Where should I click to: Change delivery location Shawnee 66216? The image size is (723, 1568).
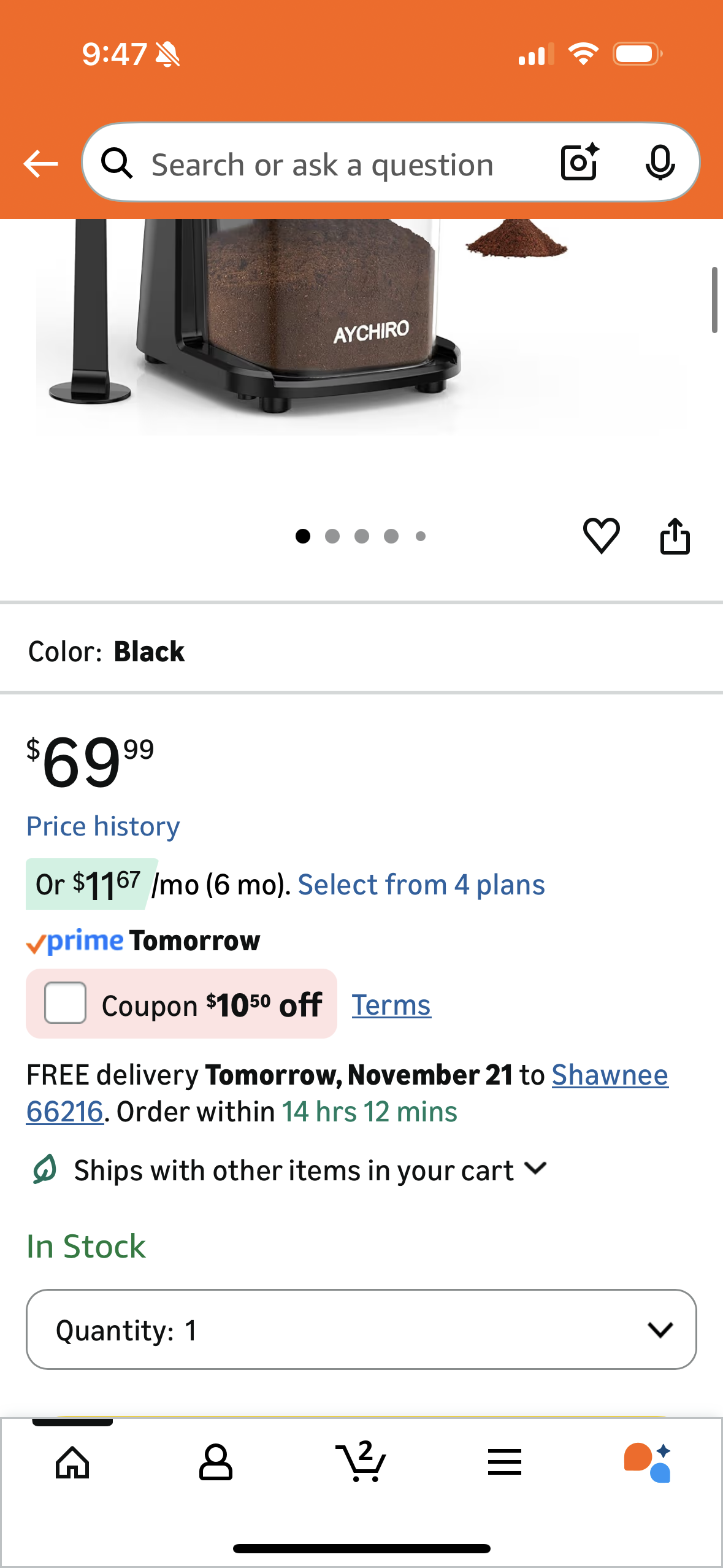(609, 1075)
